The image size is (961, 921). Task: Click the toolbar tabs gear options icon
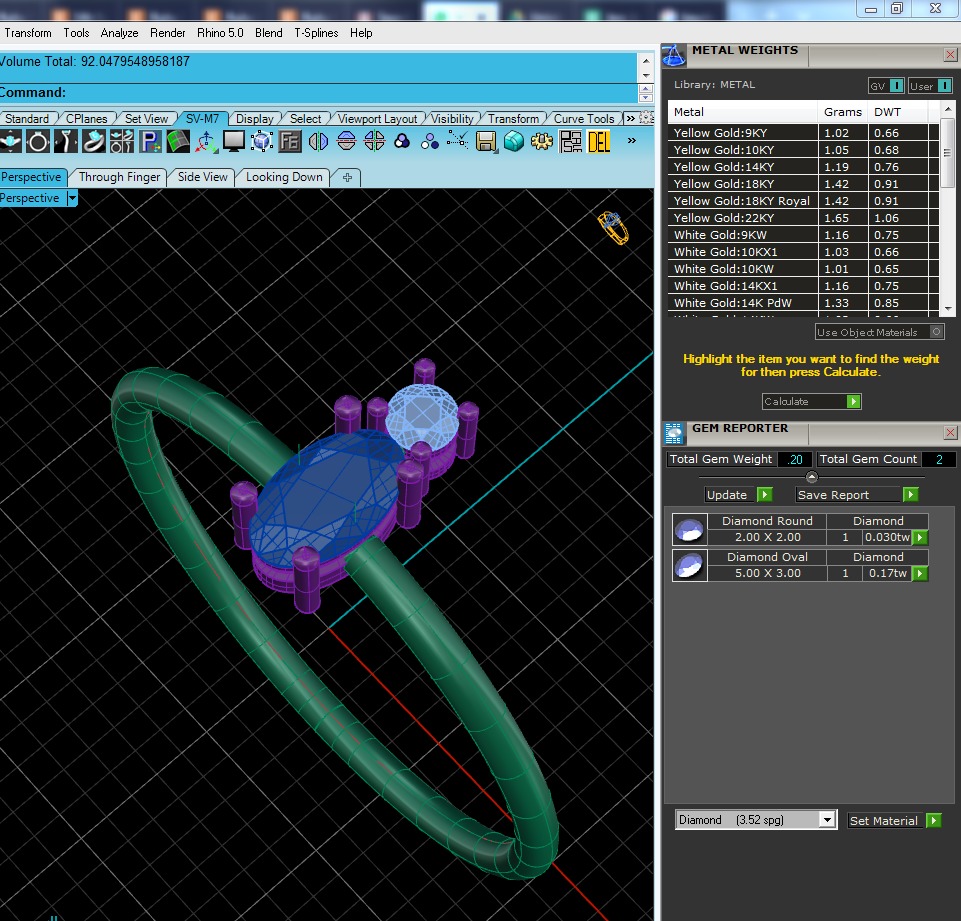coord(647,118)
